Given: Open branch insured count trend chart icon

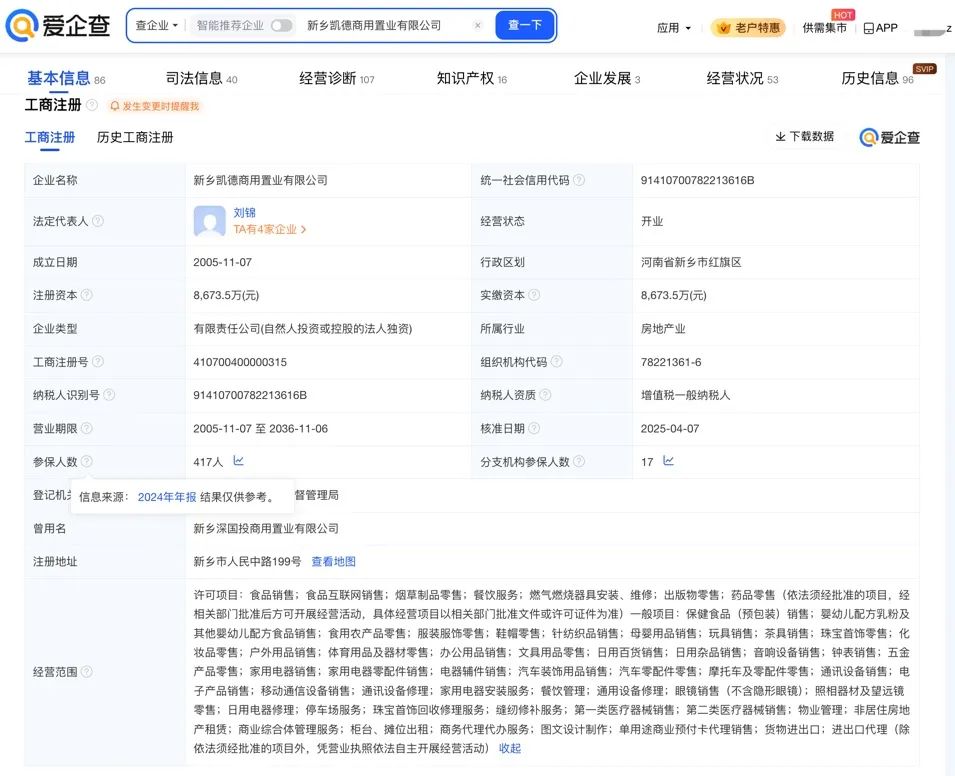Looking at the screenshot, I should coord(668,461).
